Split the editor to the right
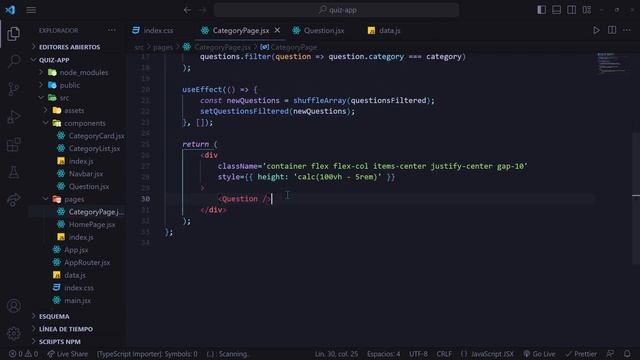The image size is (640, 360). (612, 30)
